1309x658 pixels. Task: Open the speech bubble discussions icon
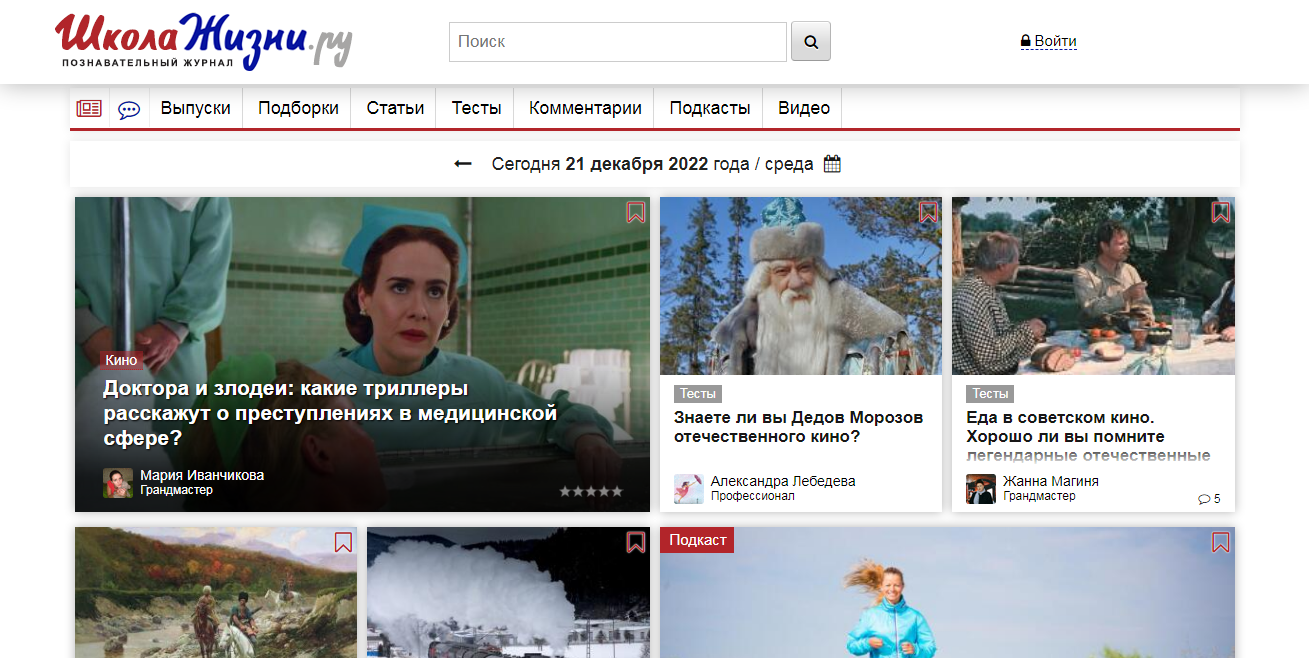point(129,109)
